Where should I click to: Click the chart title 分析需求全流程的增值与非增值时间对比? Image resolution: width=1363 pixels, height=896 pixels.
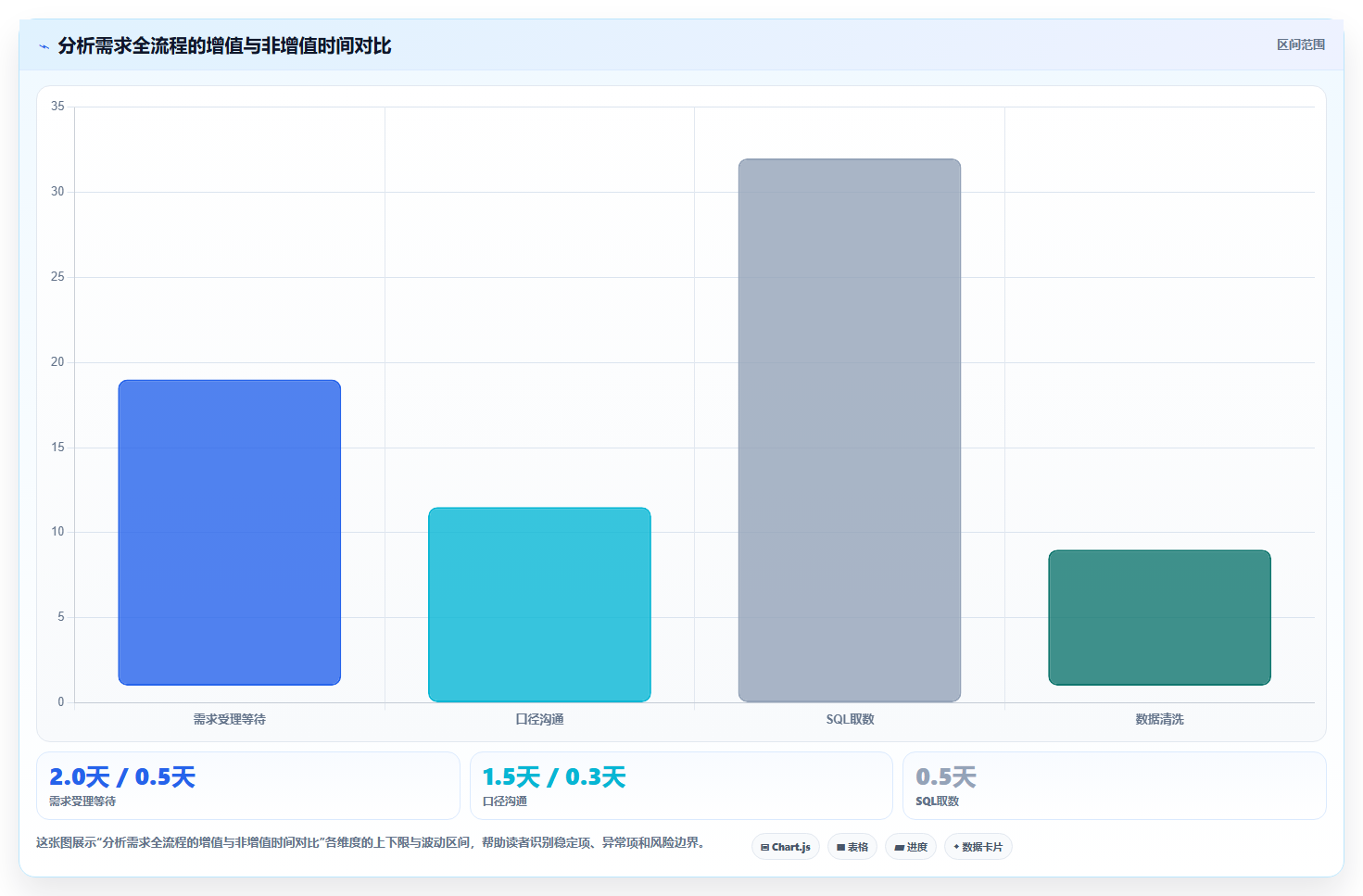224,45
